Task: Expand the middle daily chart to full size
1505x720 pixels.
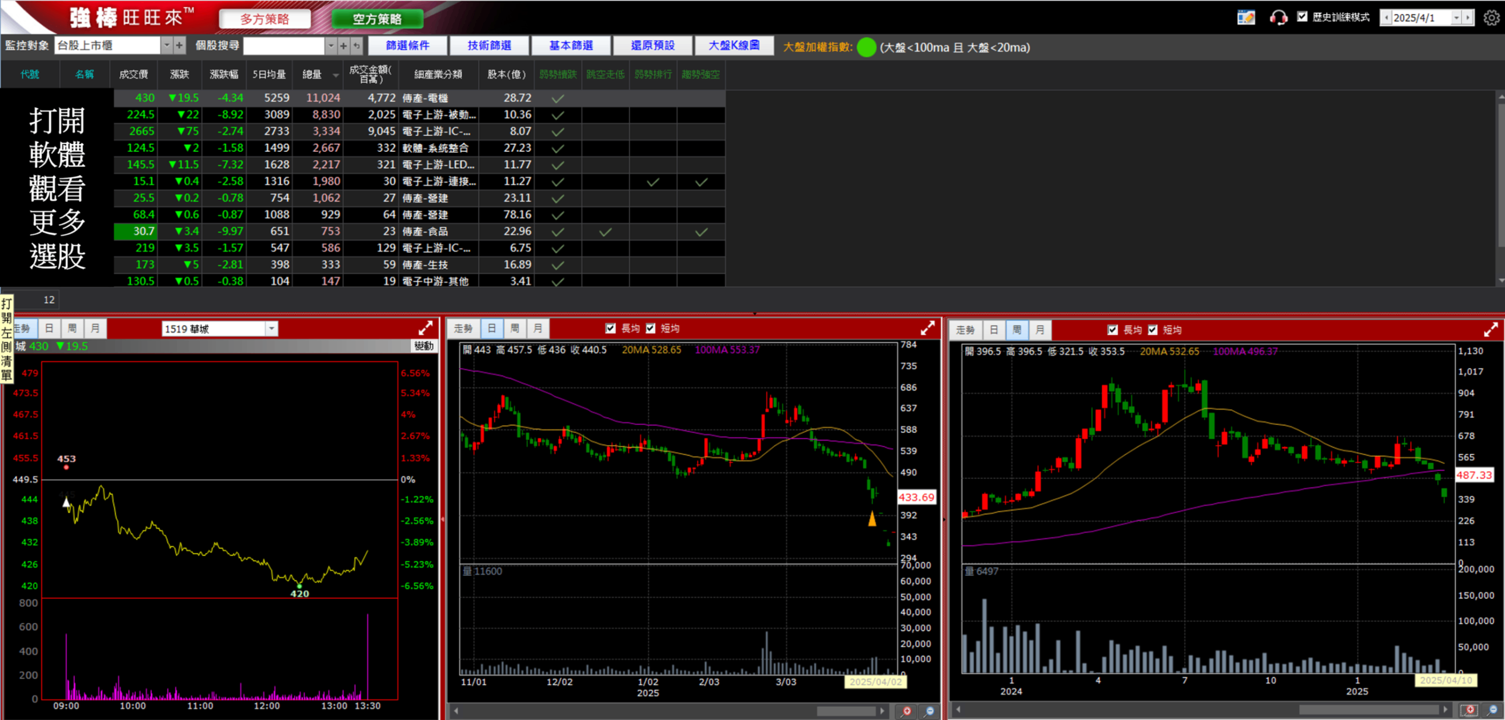Action: tap(928, 328)
